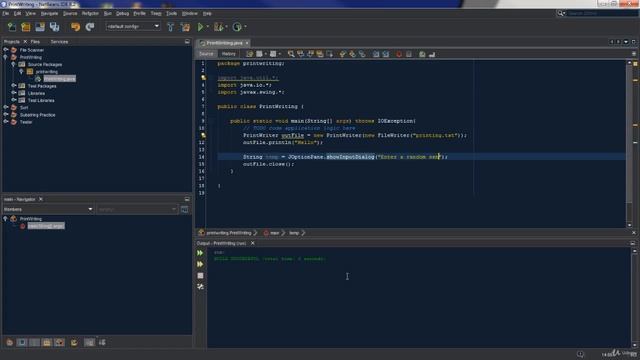Click the printwriting.PrintWriting breadcrumb
This screenshot has width=640, height=360.
click(229, 233)
